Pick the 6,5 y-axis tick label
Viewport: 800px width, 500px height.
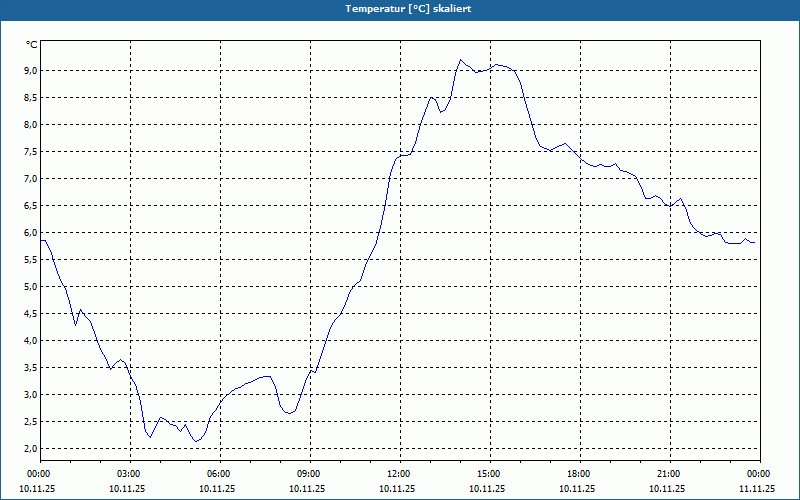tap(31, 206)
